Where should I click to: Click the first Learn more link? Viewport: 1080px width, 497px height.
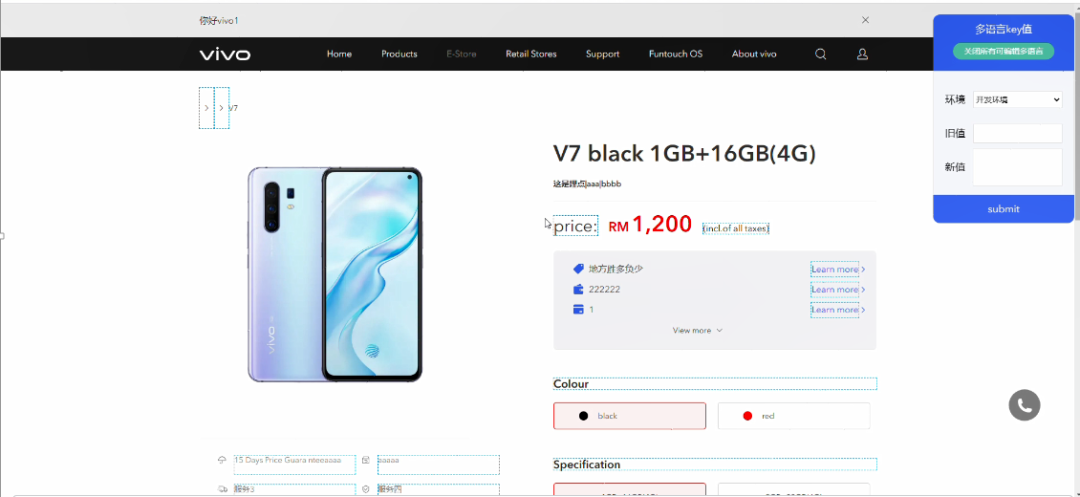click(x=835, y=269)
